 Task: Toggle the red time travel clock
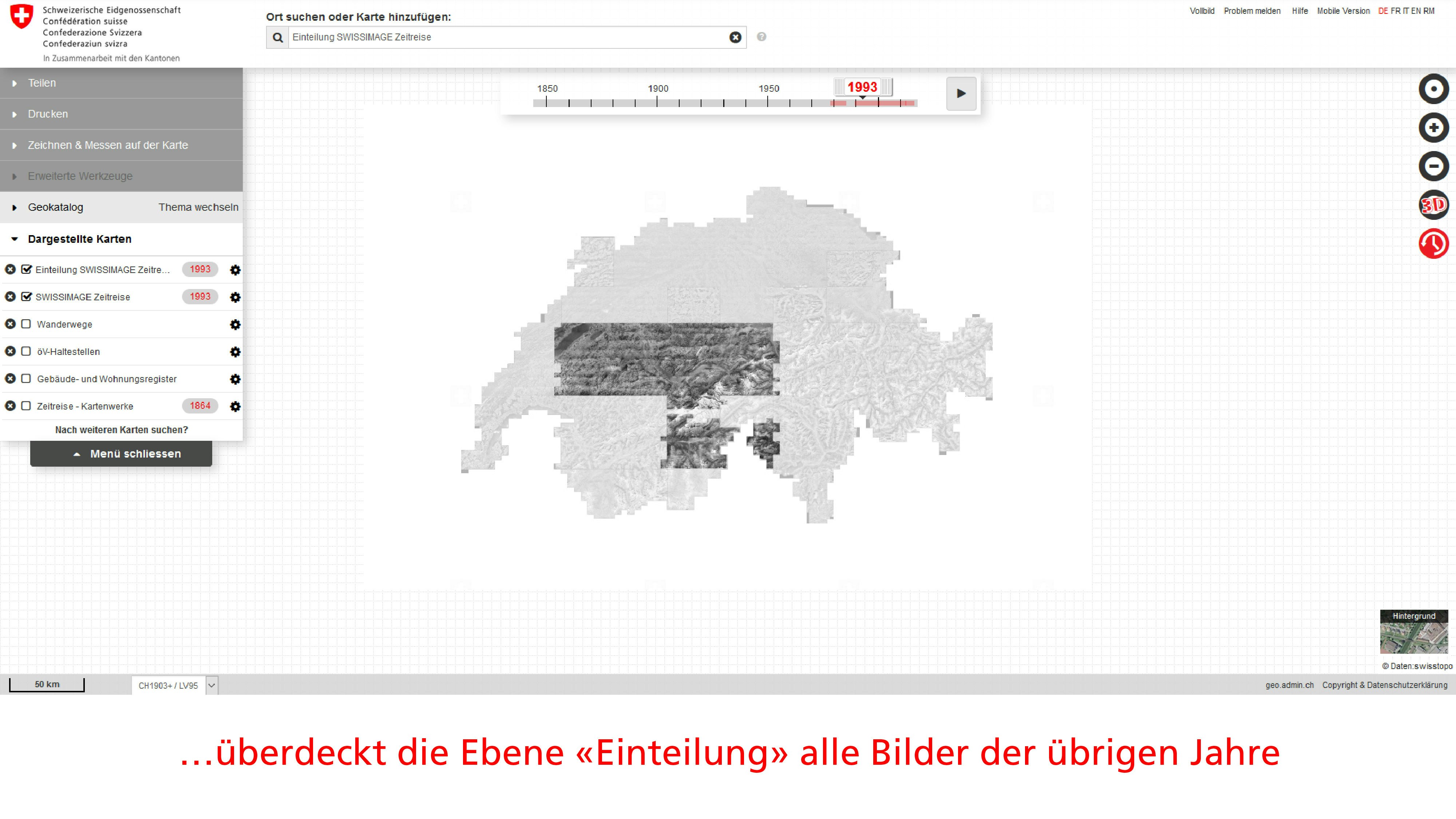pyautogui.click(x=1433, y=244)
